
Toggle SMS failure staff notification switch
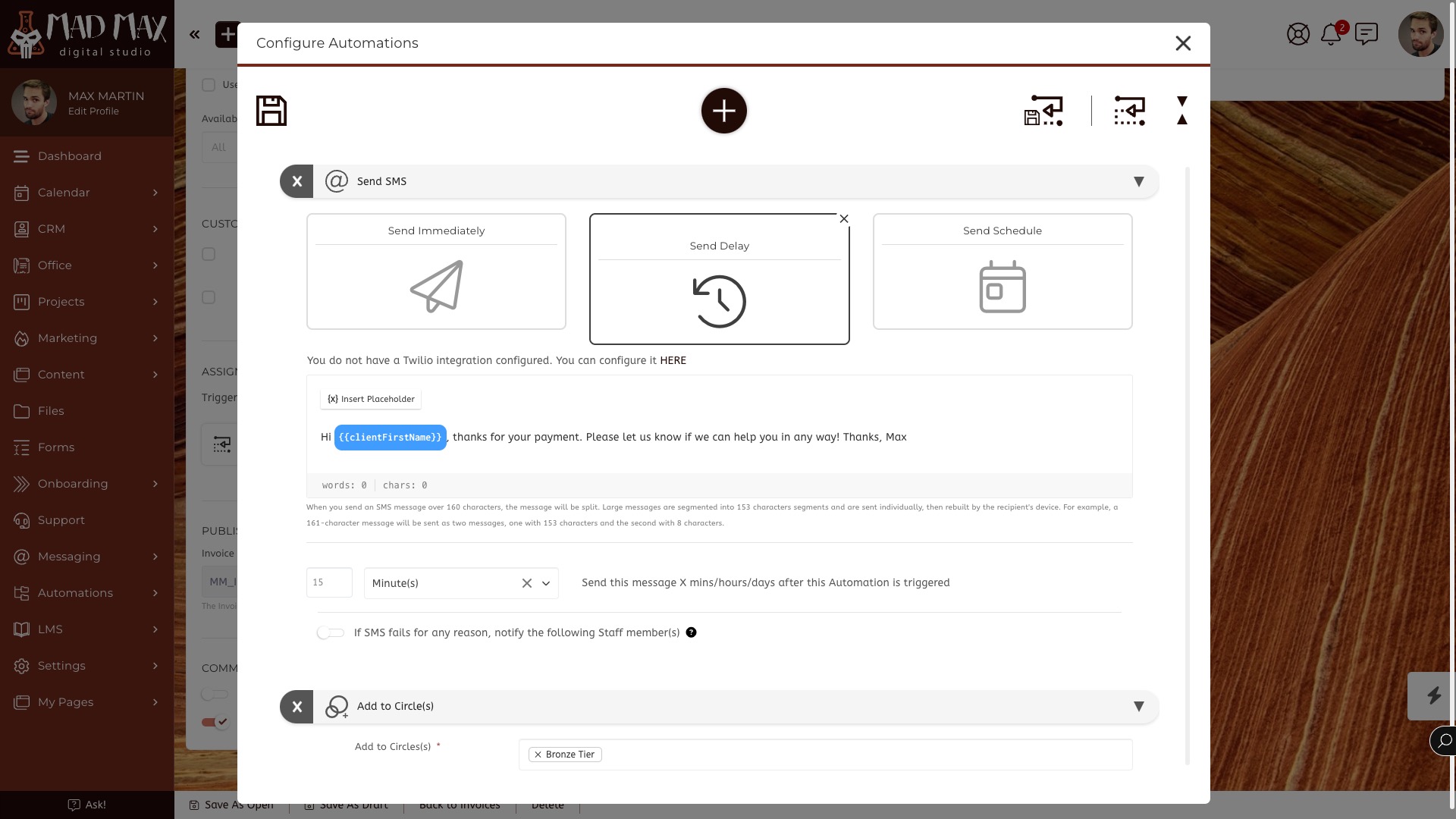(x=331, y=632)
